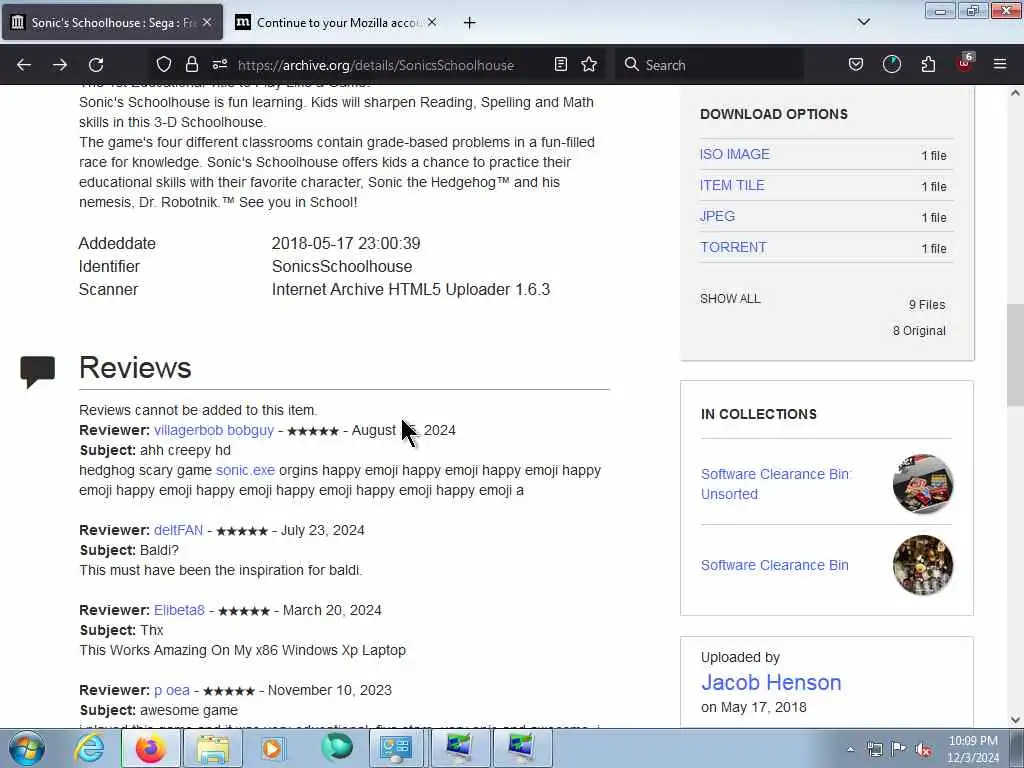Open the taskbar clock showing 10:09 PM

click(x=973, y=748)
